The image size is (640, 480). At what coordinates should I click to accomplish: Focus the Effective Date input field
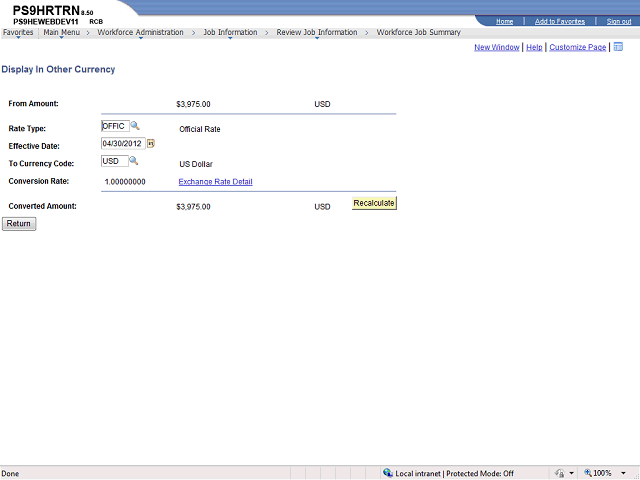tap(123, 144)
